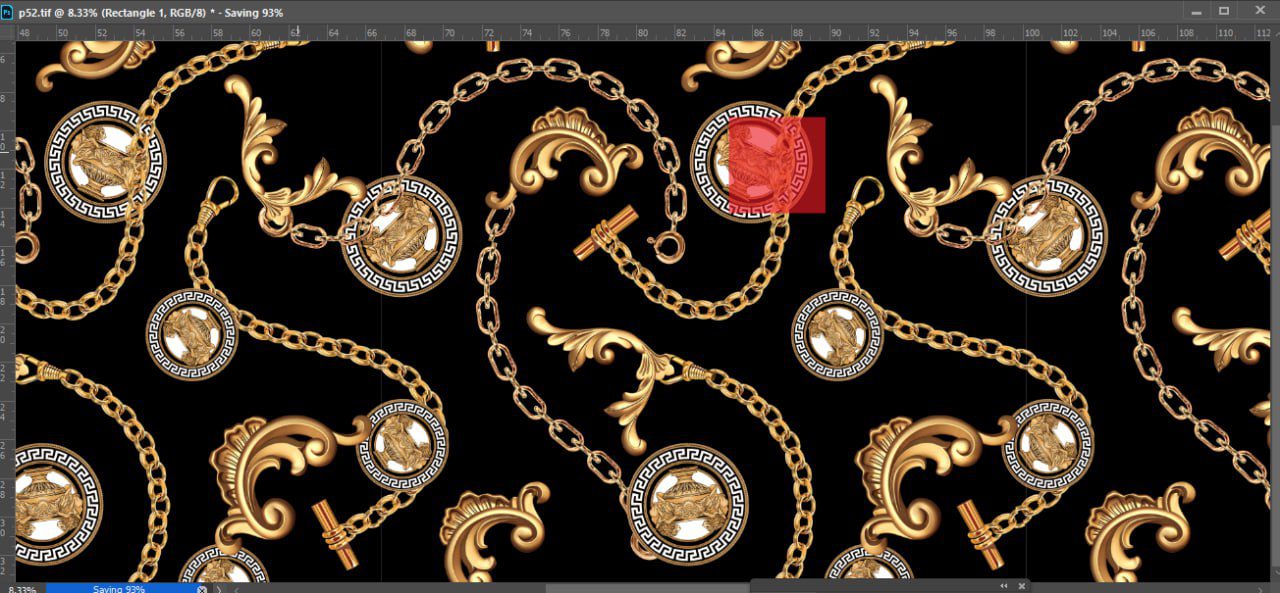Cancel the file save in progress
1280x593 pixels.
click(202, 589)
